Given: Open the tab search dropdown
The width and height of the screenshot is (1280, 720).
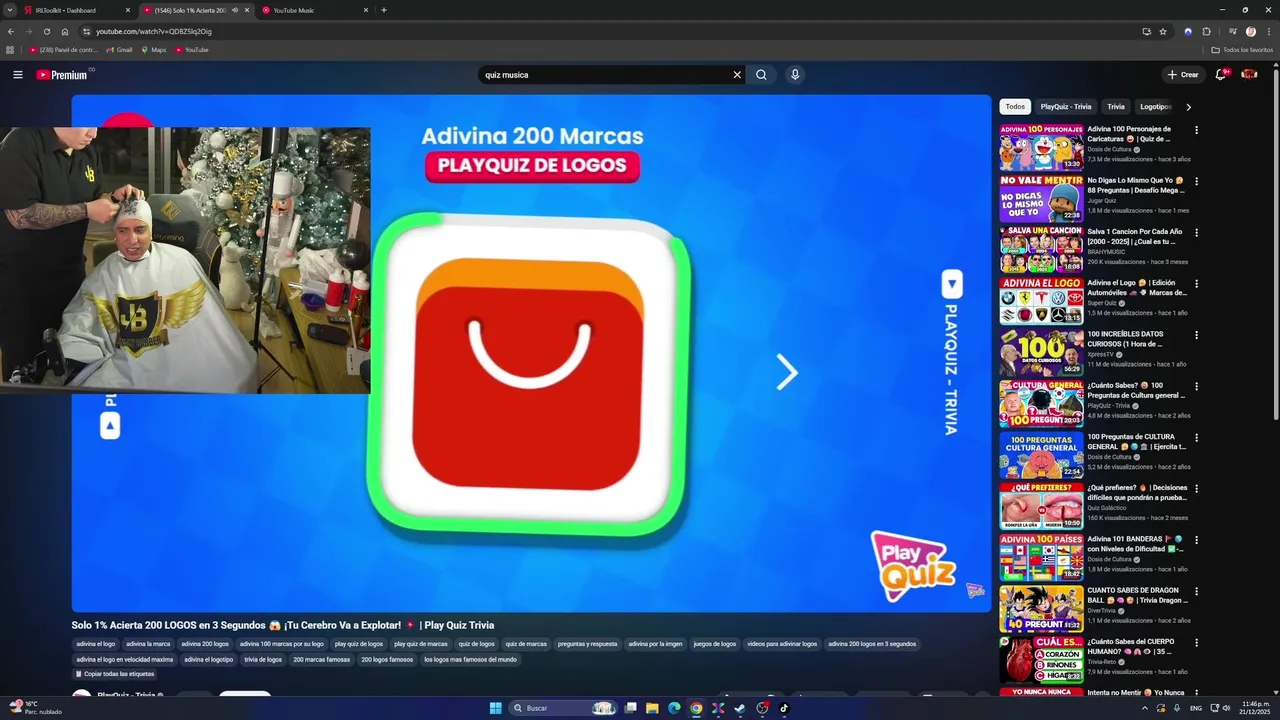Looking at the screenshot, I should tap(10, 10).
